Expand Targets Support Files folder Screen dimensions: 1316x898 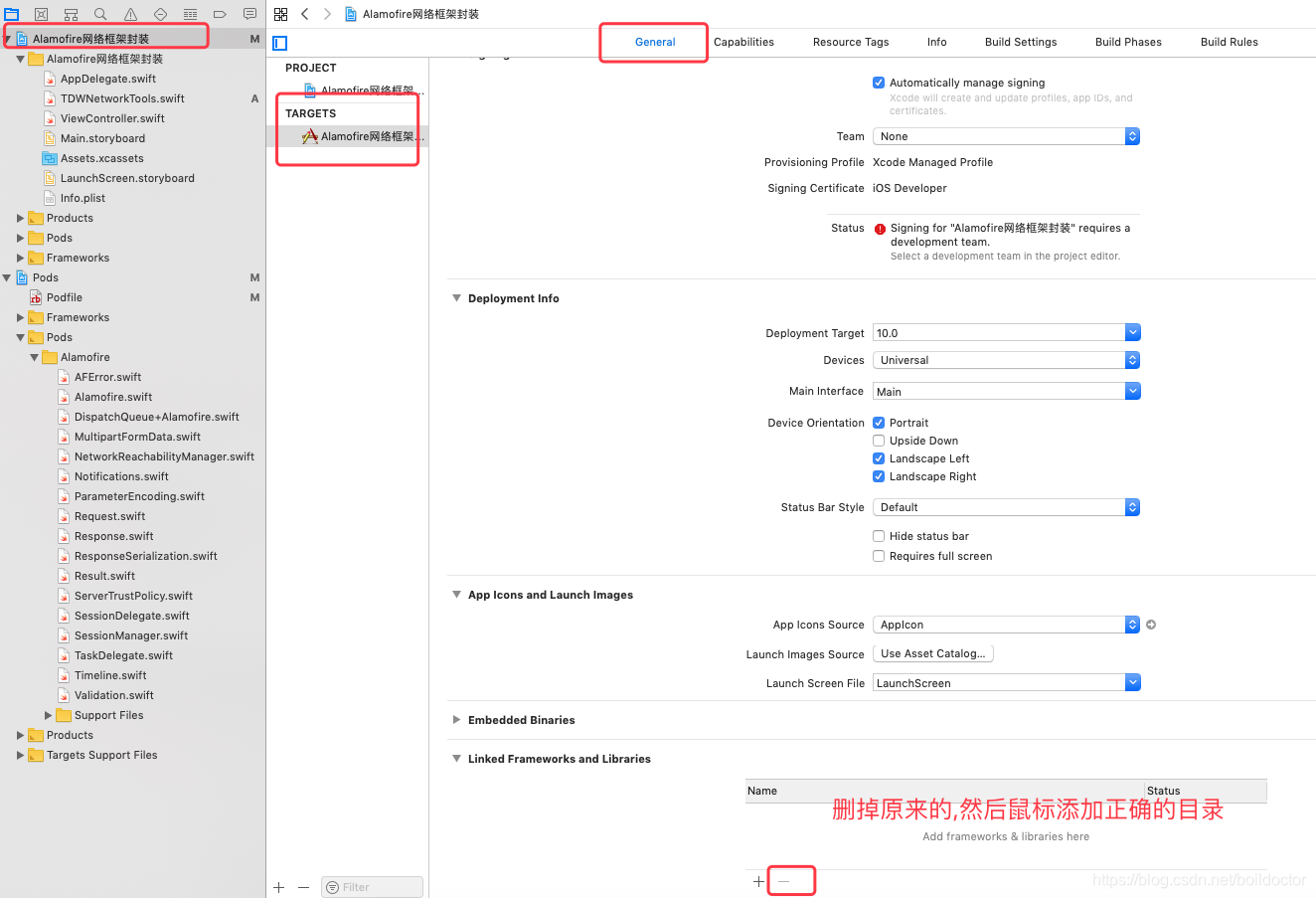pyautogui.click(x=20, y=755)
